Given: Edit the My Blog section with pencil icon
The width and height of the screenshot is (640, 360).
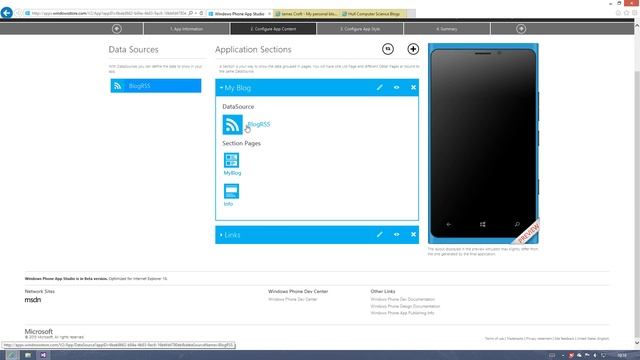Looking at the screenshot, I should 380,87.
